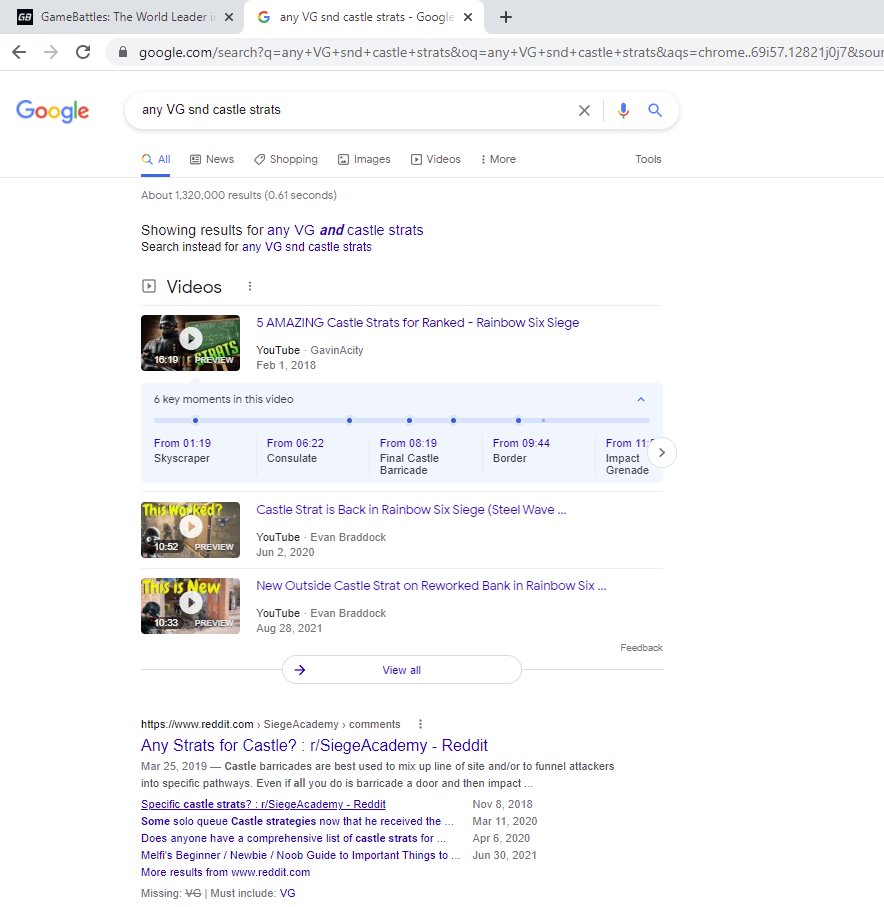Click the reddit.com SiegeAcademy breadcrumb URL

click(271, 724)
